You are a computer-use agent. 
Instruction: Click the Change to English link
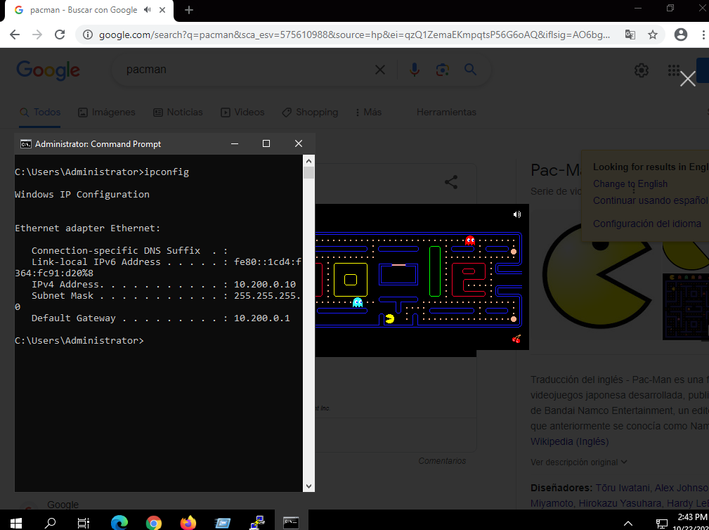click(x=630, y=184)
